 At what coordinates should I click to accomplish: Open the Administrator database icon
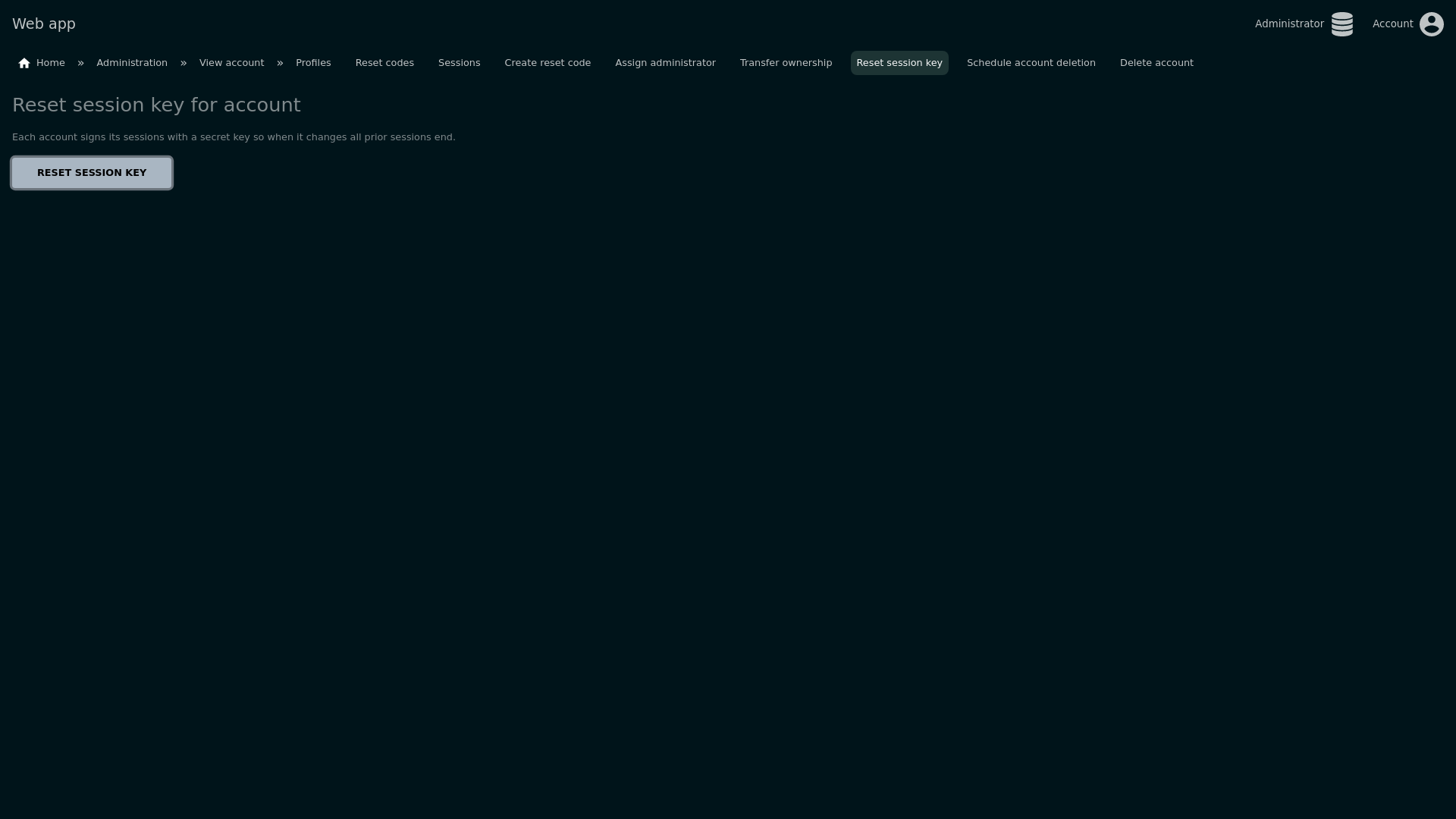click(1341, 24)
